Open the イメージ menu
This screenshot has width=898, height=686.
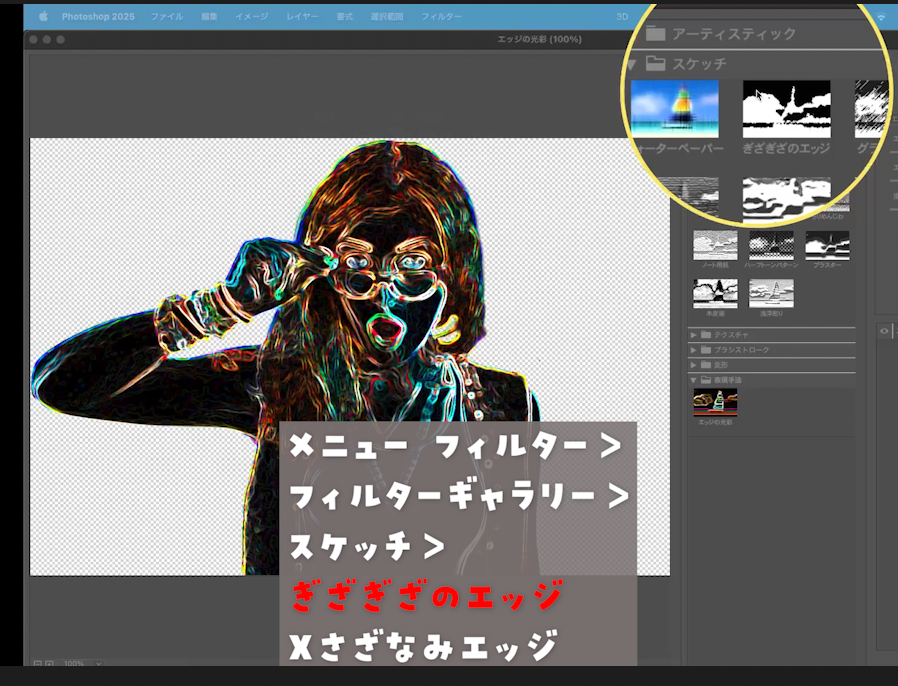[x=251, y=17]
